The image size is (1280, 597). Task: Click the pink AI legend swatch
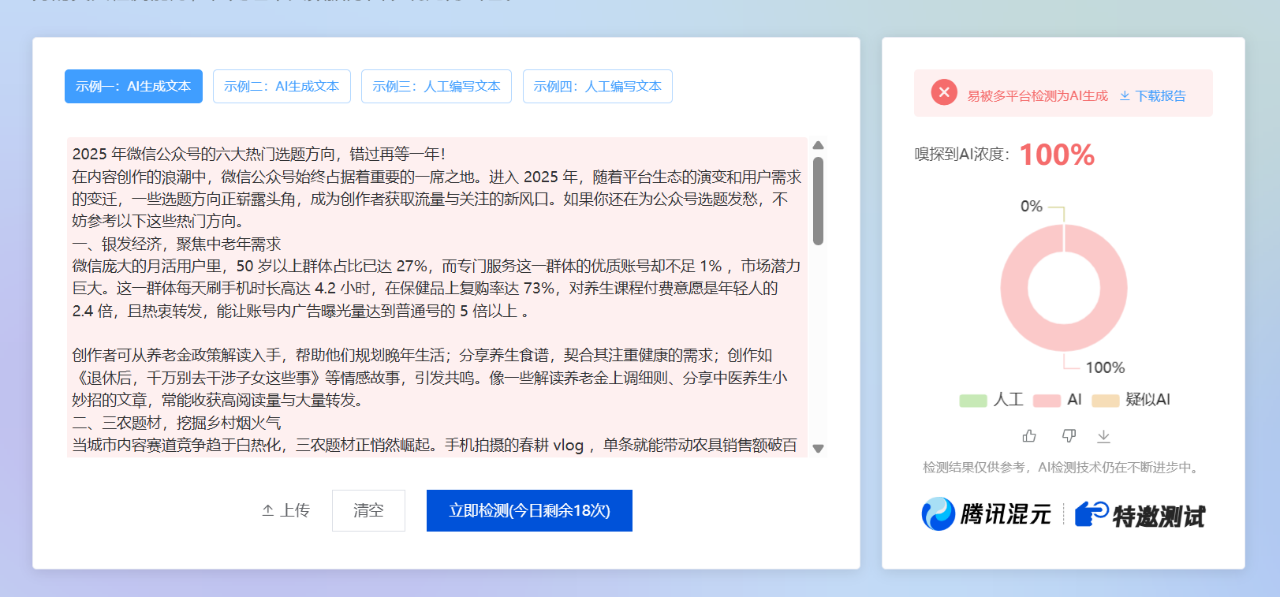tap(1046, 400)
